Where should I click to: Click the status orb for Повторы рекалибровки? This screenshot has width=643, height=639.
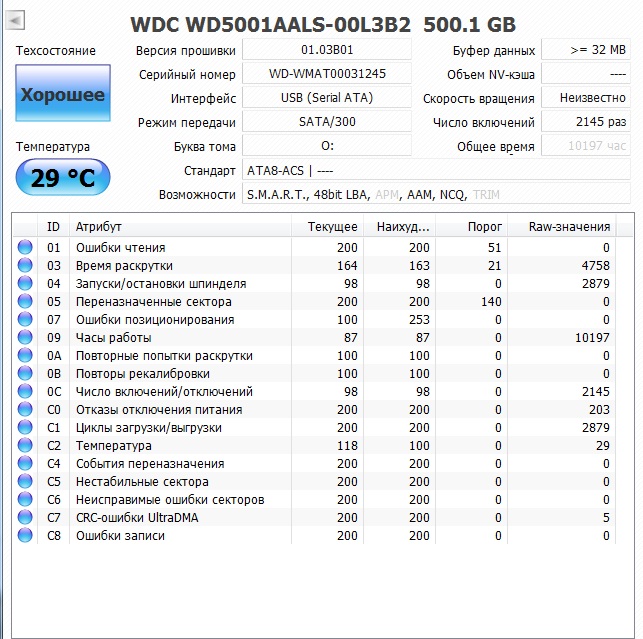coord(25,374)
